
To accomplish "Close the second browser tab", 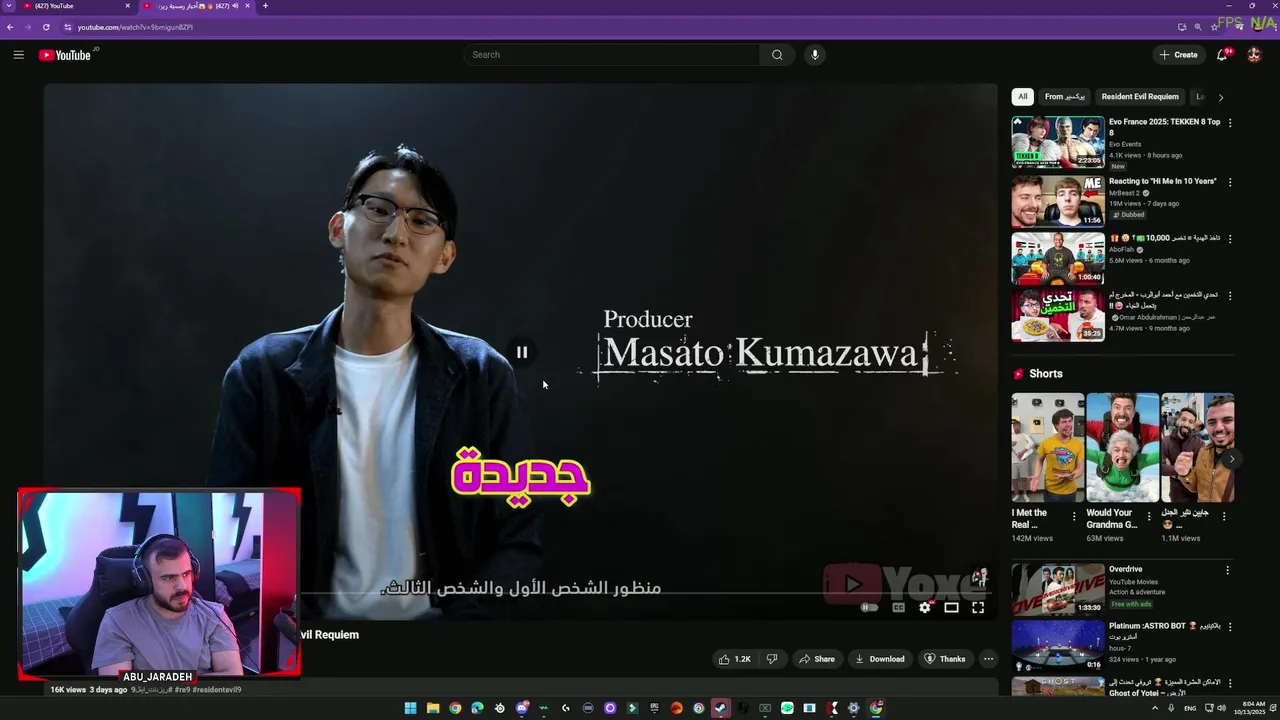I will pos(247,6).
